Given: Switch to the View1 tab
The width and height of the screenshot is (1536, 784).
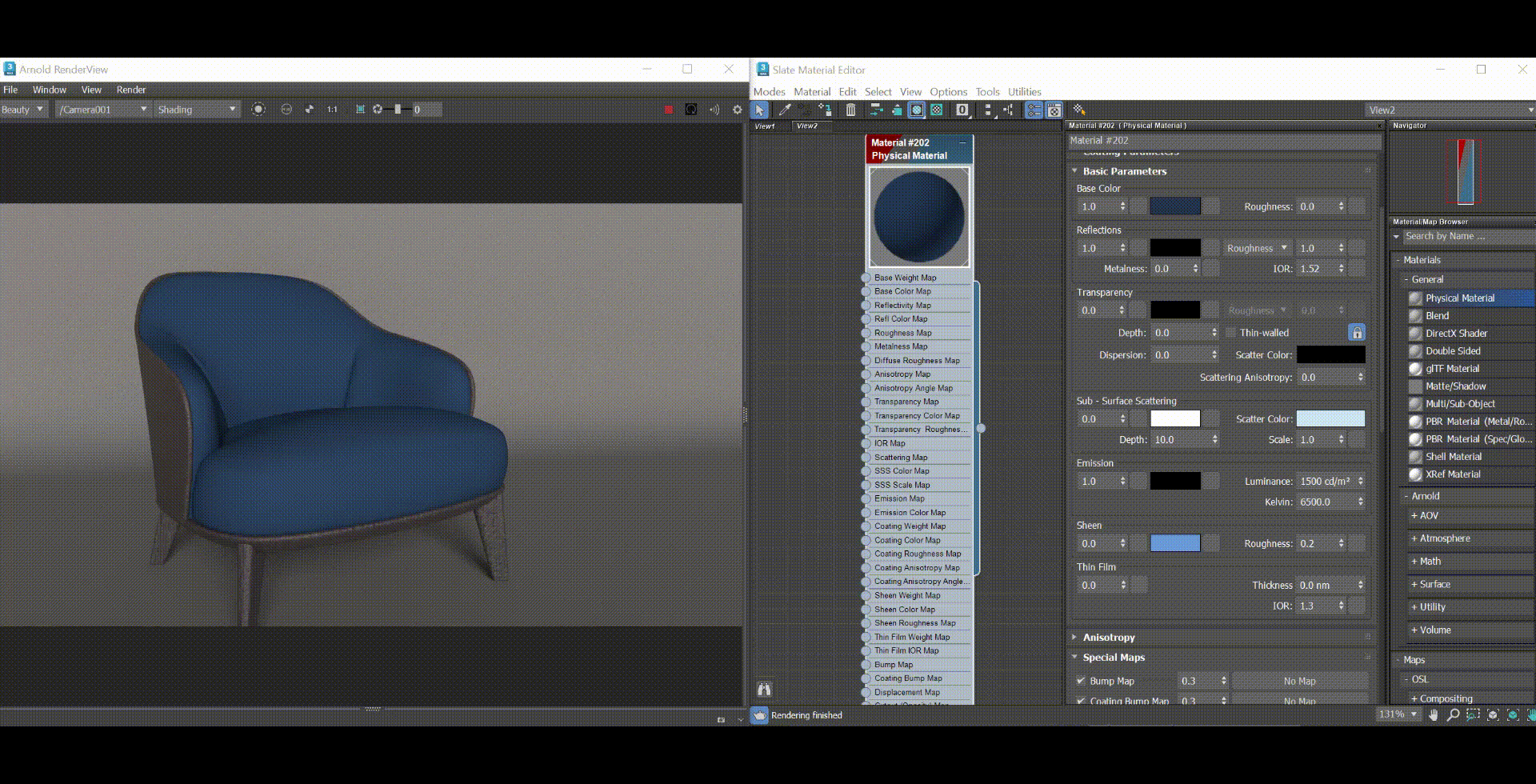Looking at the screenshot, I should (x=765, y=126).
